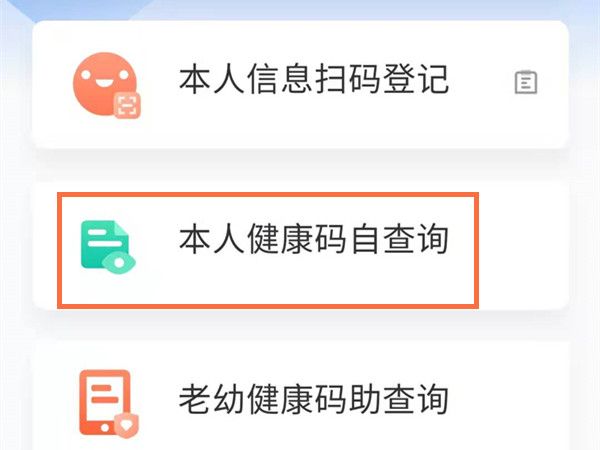The height and width of the screenshot is (450, 600).
Task: Tap the green health code document icon
Action: [x=105, y=244]
